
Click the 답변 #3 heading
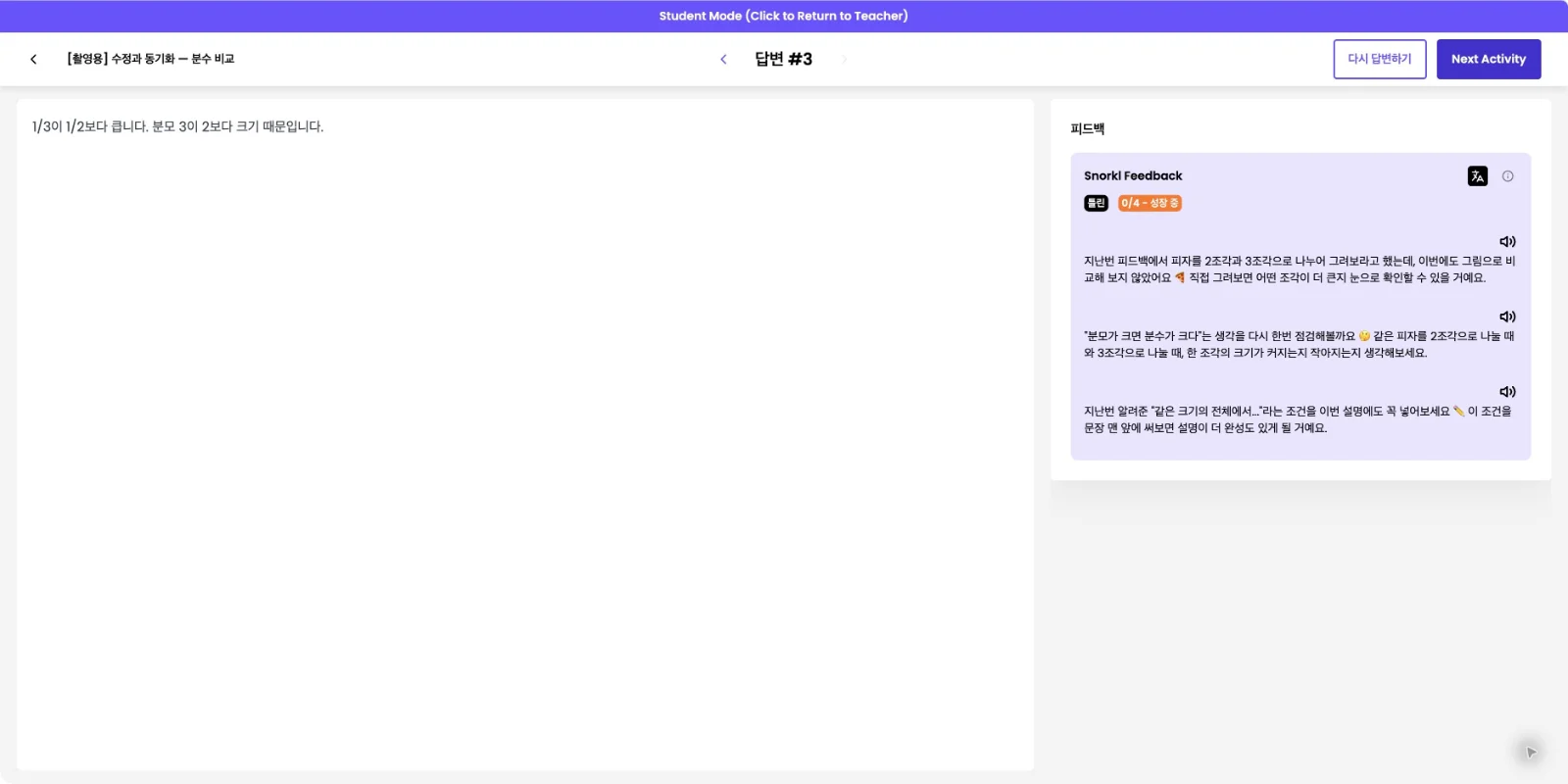point(783,59)
